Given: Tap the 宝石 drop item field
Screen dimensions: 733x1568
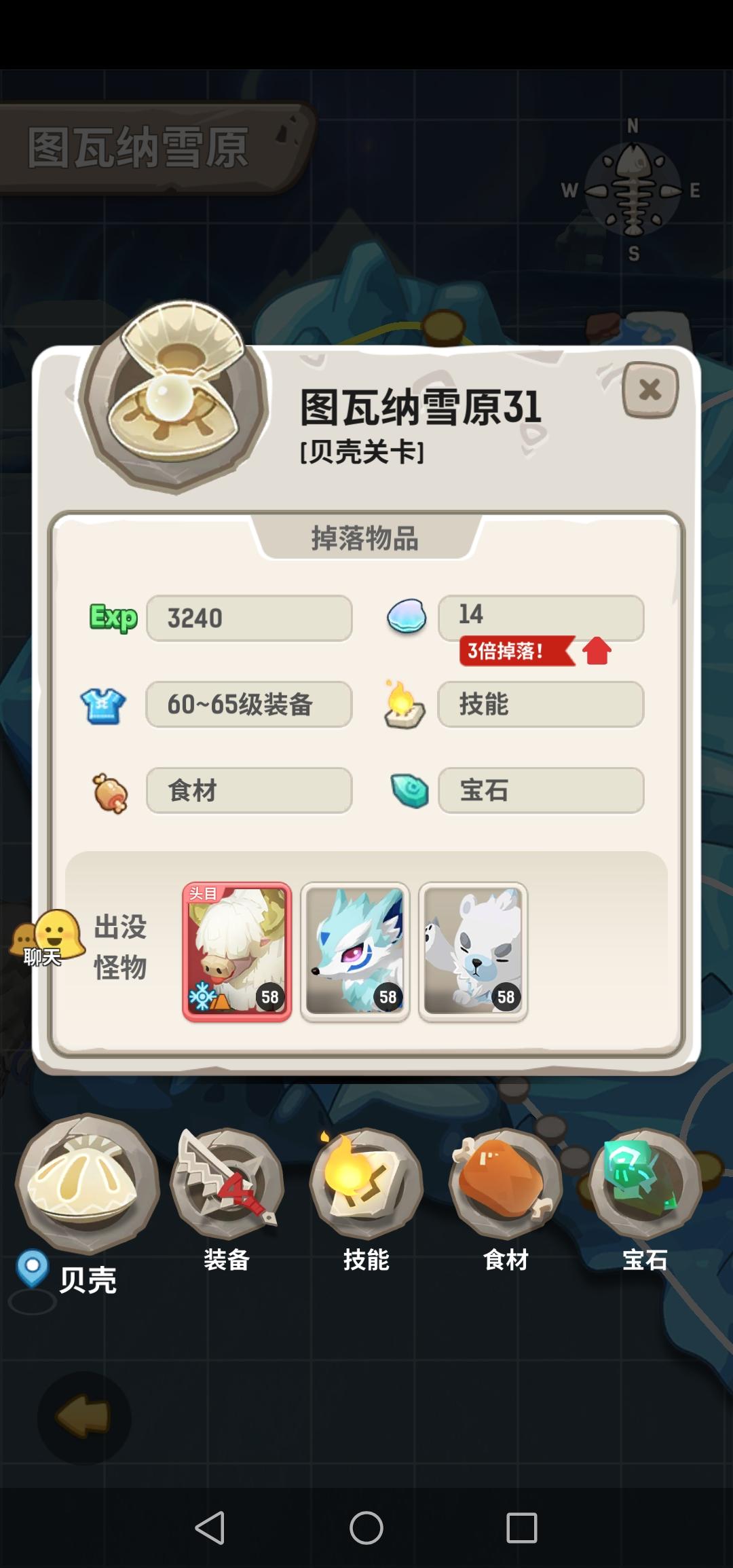Looking at the screenshot, I should pyautogui.click(x=541, y=791).
